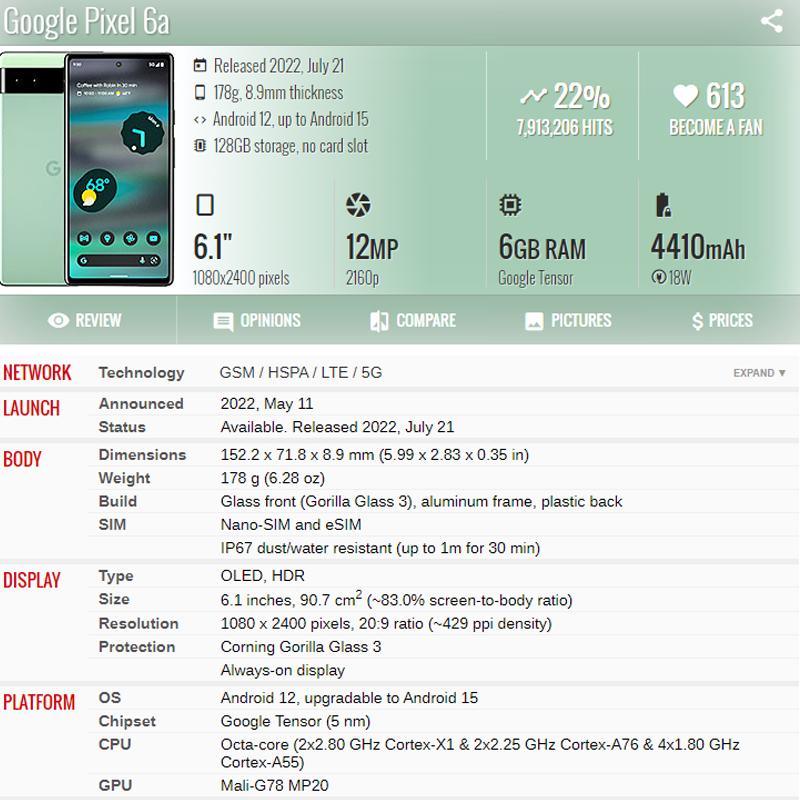Click the calendar icon by Released date
The height and width of the screenshot is (800, 800).
(x=200, y=65)
